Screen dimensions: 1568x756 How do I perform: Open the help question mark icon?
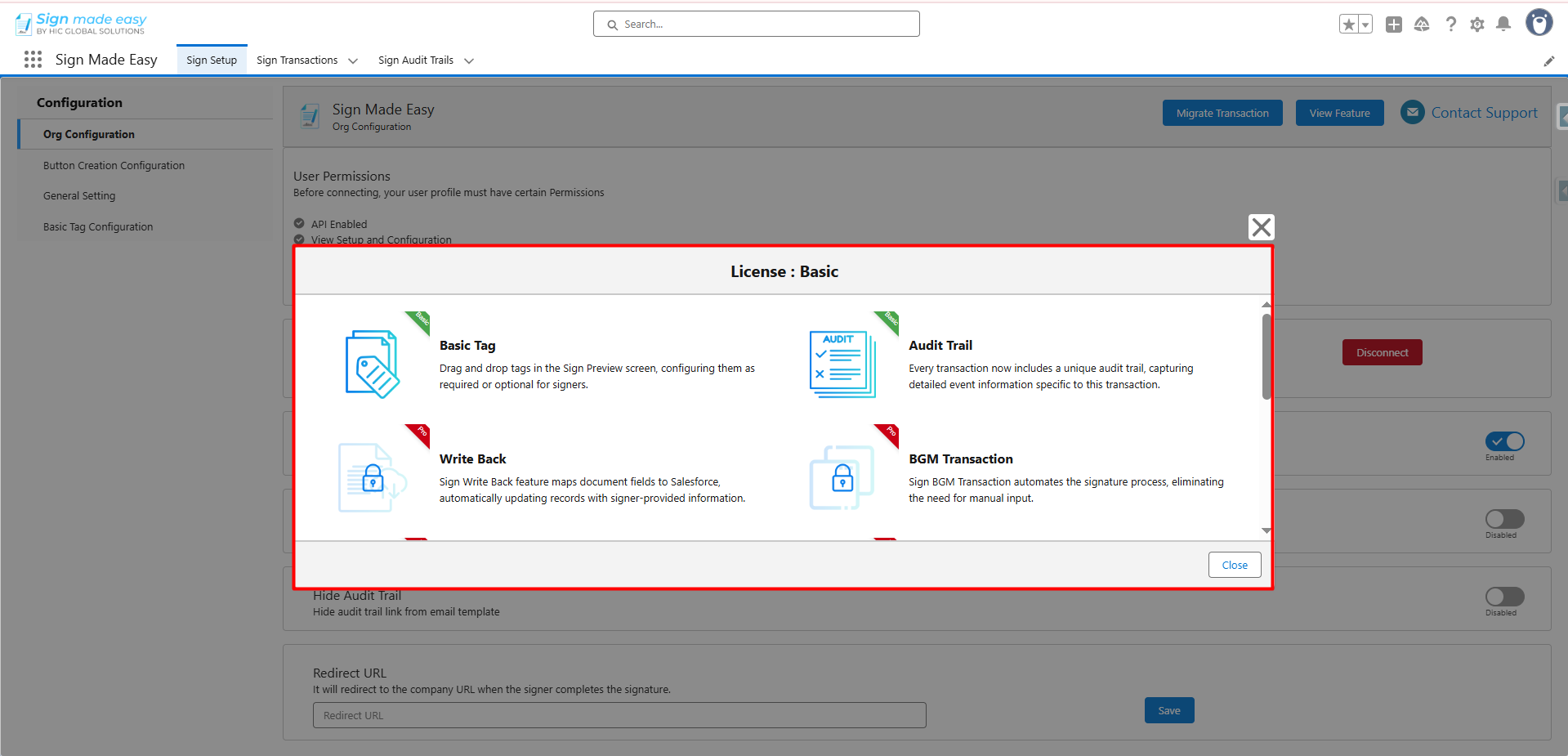(1450, 25)
